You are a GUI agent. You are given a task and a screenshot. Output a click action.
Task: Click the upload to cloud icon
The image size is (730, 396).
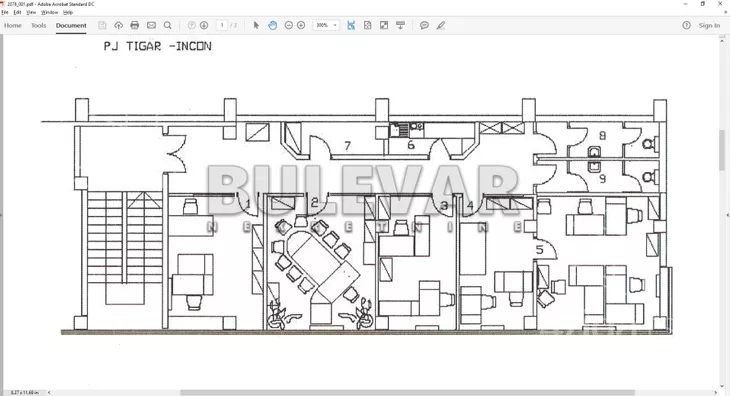tap(118, 25)
